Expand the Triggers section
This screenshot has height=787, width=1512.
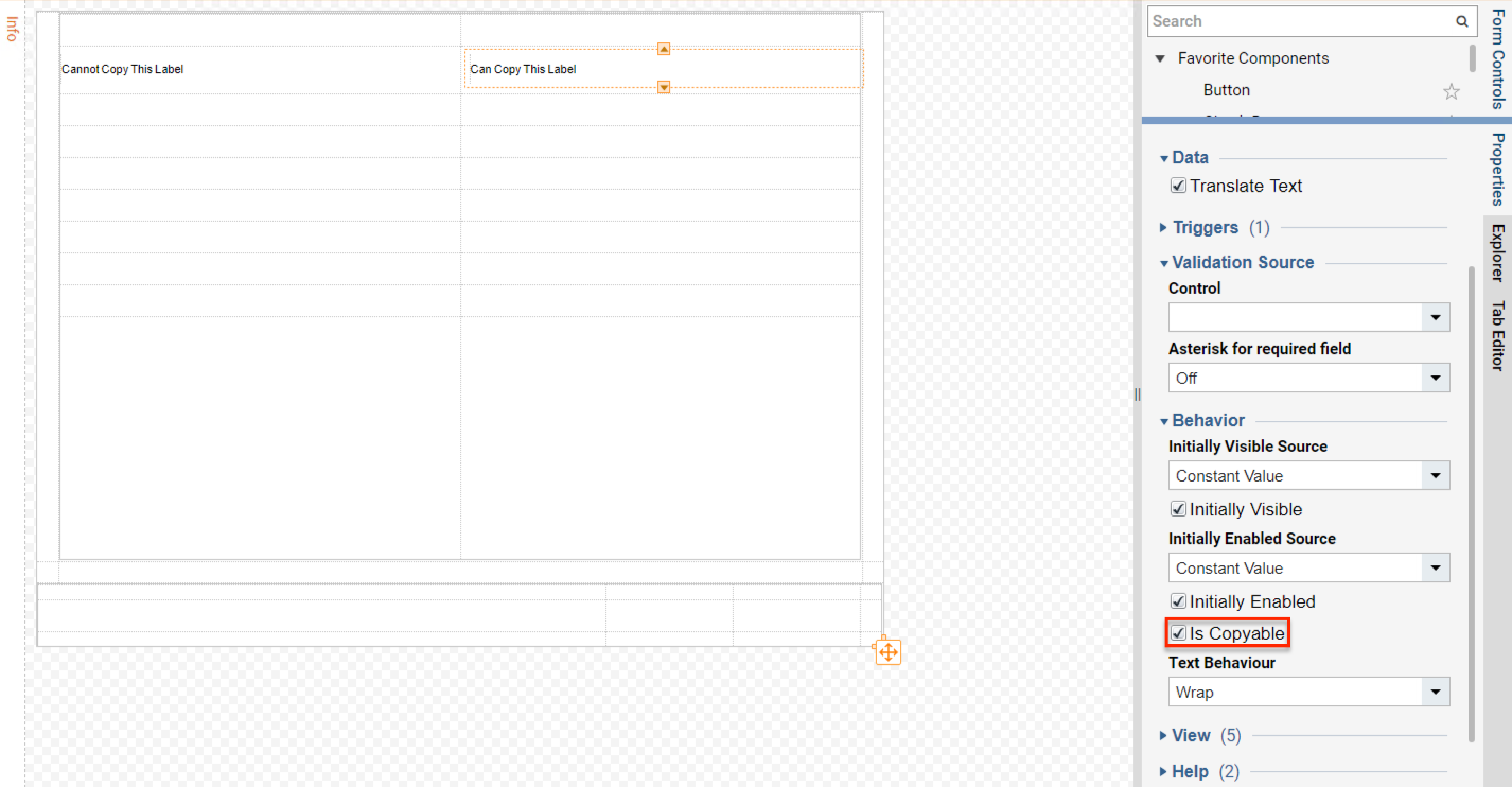[x=1163, y=228]
